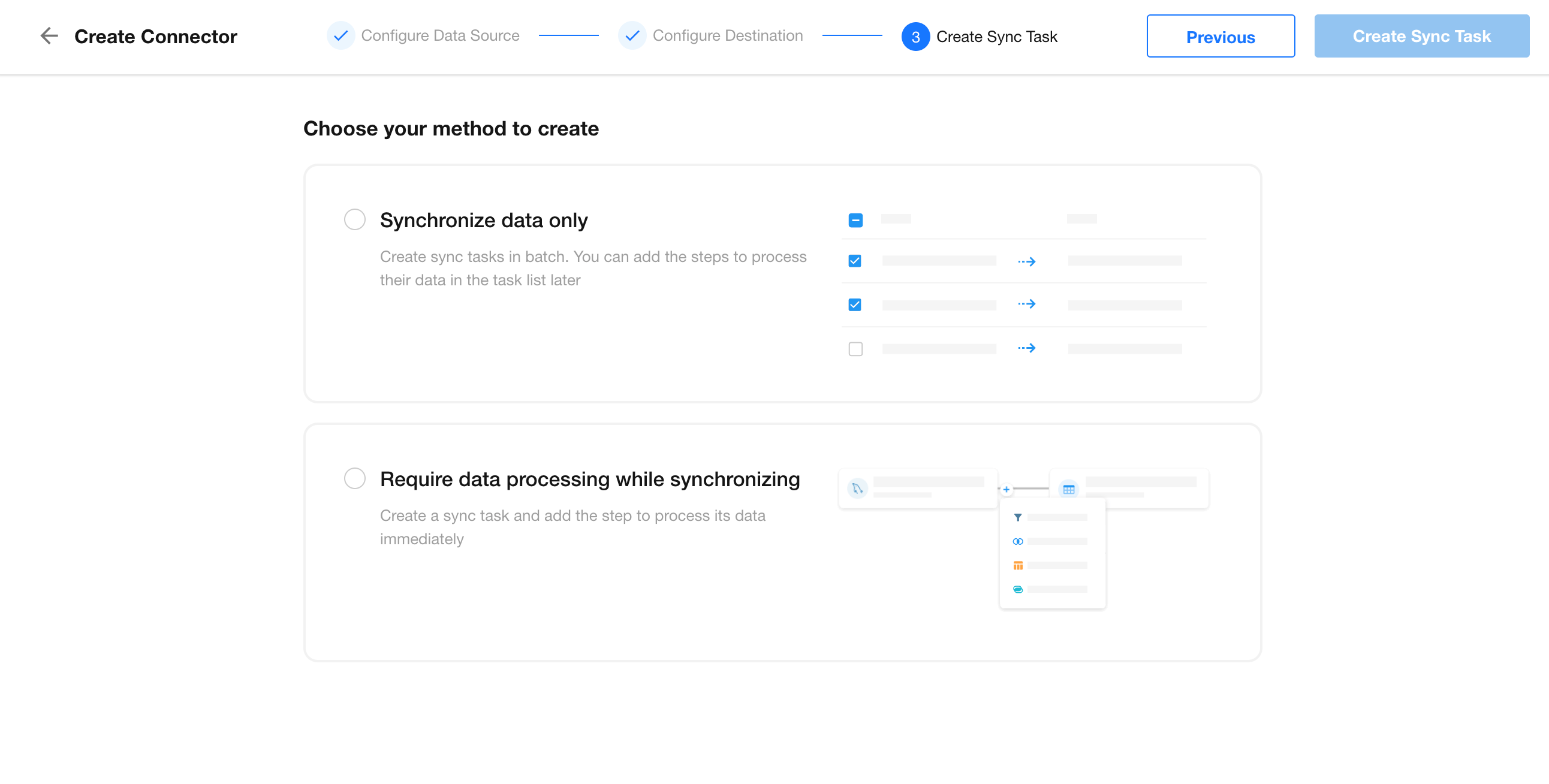
Task: Click the orange column table icon
Action: (1017, 565)
